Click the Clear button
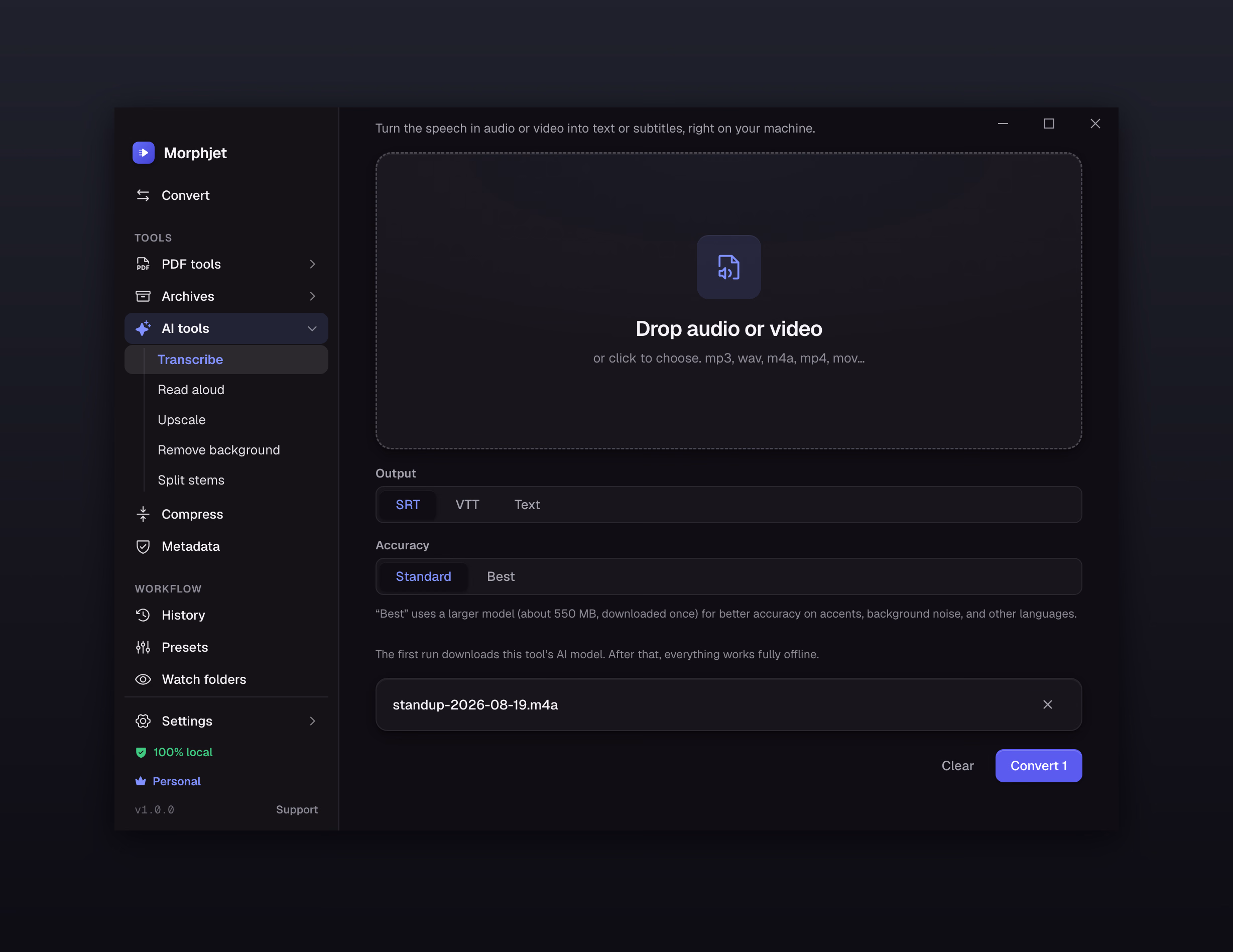Image resolution: width=1233 pixels, height=952 pixels. click(957, 766)
